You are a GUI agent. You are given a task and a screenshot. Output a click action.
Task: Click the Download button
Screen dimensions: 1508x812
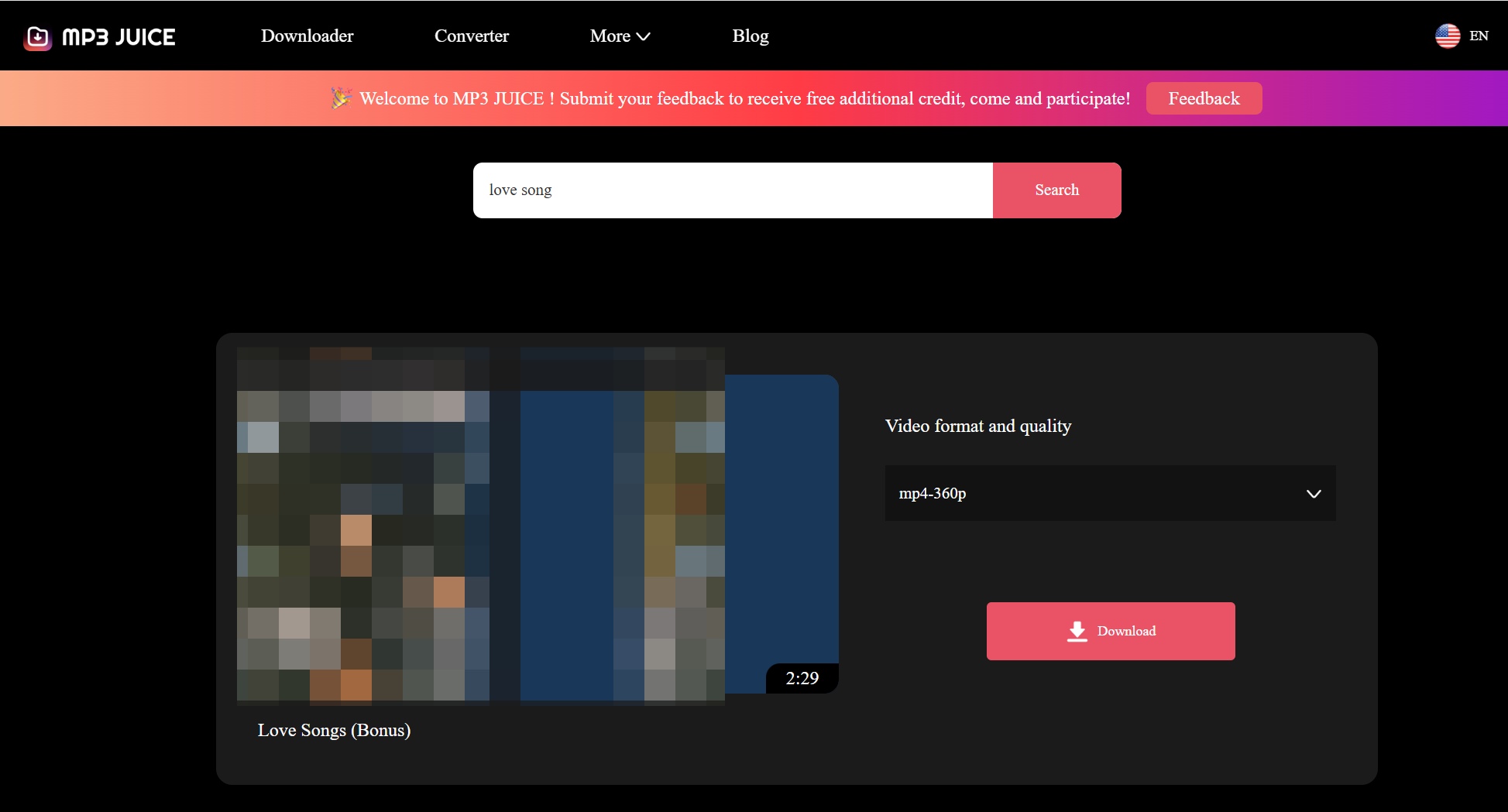(x=1110, y=631)
